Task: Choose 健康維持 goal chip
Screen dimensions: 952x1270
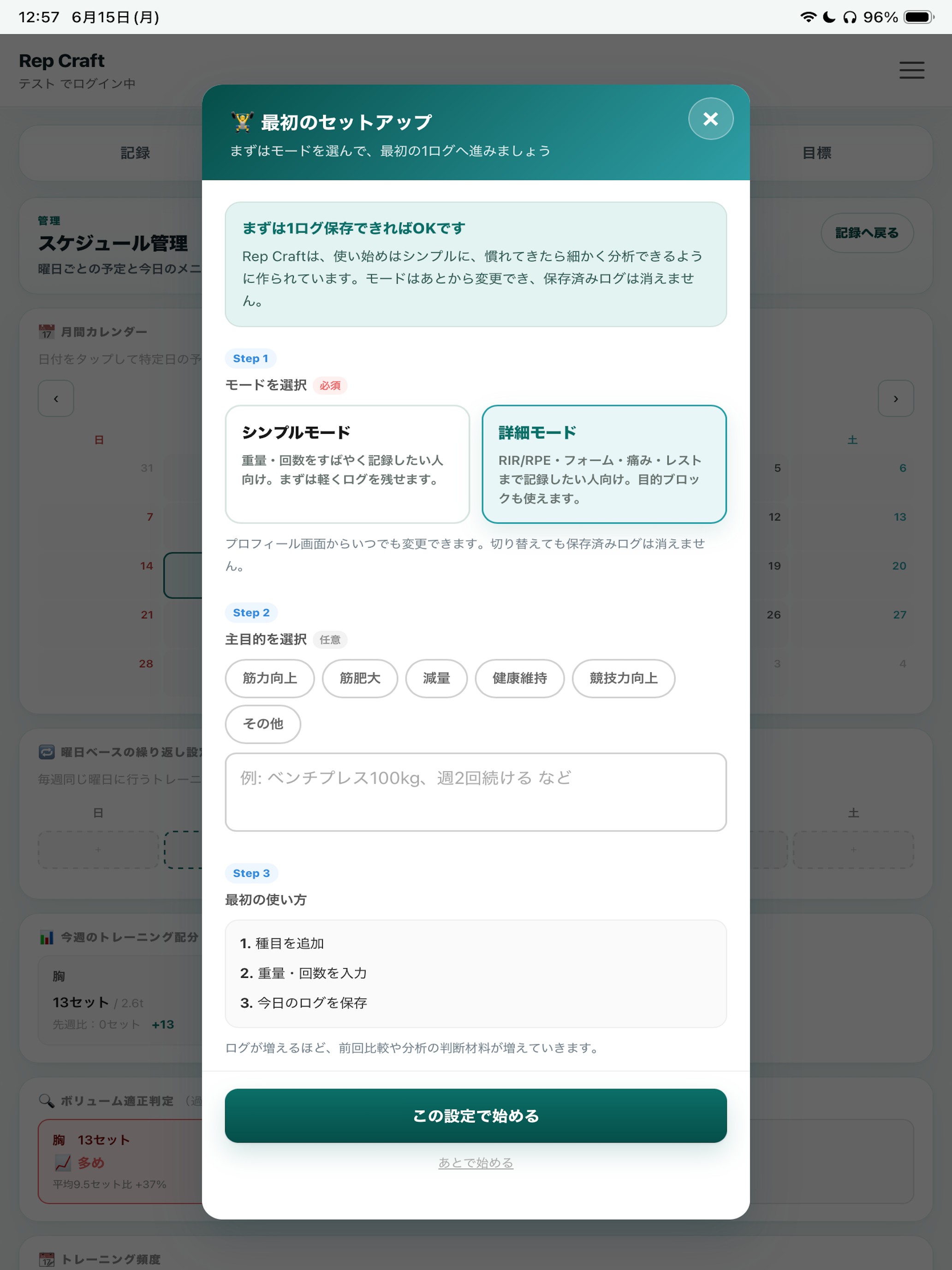Action: click(519, 678)
